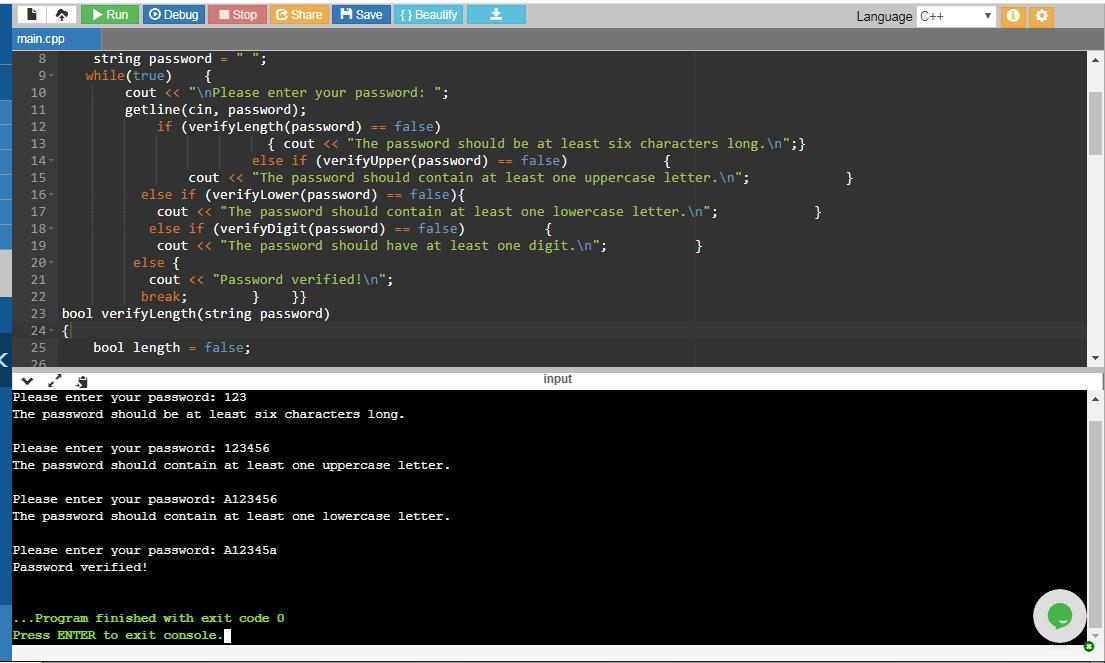Collapse the console with the chevron
Screen dimensions: 1105x663
(27, 380)
